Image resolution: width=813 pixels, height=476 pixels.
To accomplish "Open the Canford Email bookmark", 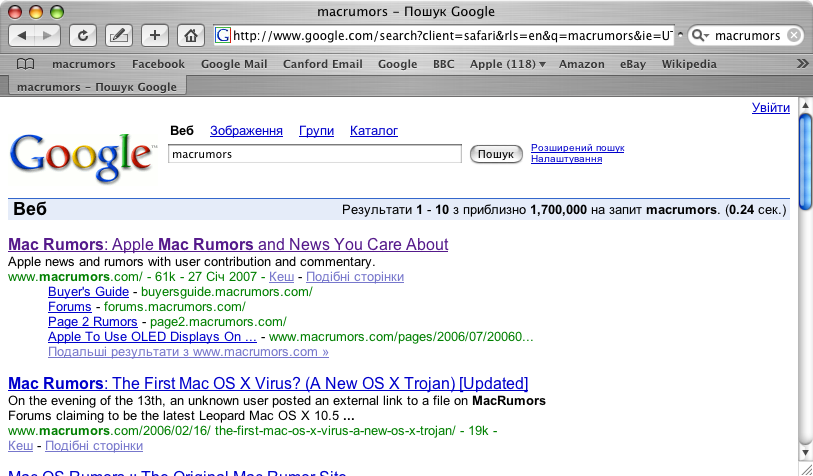I will pyautogui.click(x=323, y=64).
